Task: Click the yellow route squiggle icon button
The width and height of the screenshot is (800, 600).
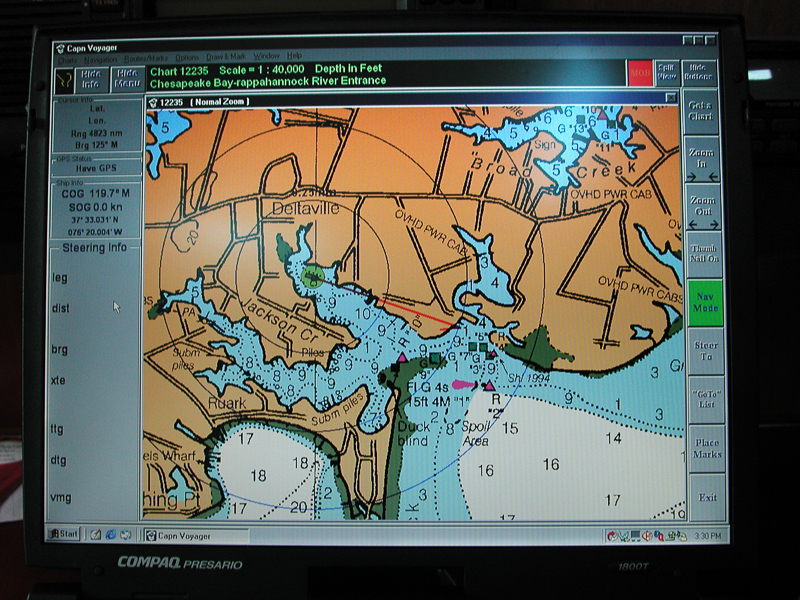Action: click(64, 80)
